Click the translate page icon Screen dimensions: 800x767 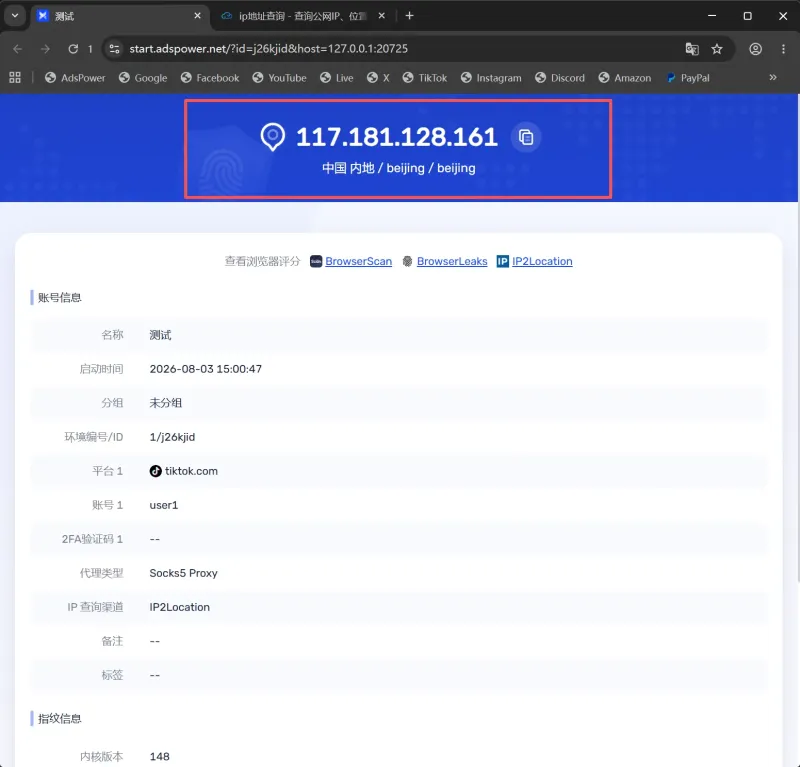pyautogui.click(x=692, y=49)
